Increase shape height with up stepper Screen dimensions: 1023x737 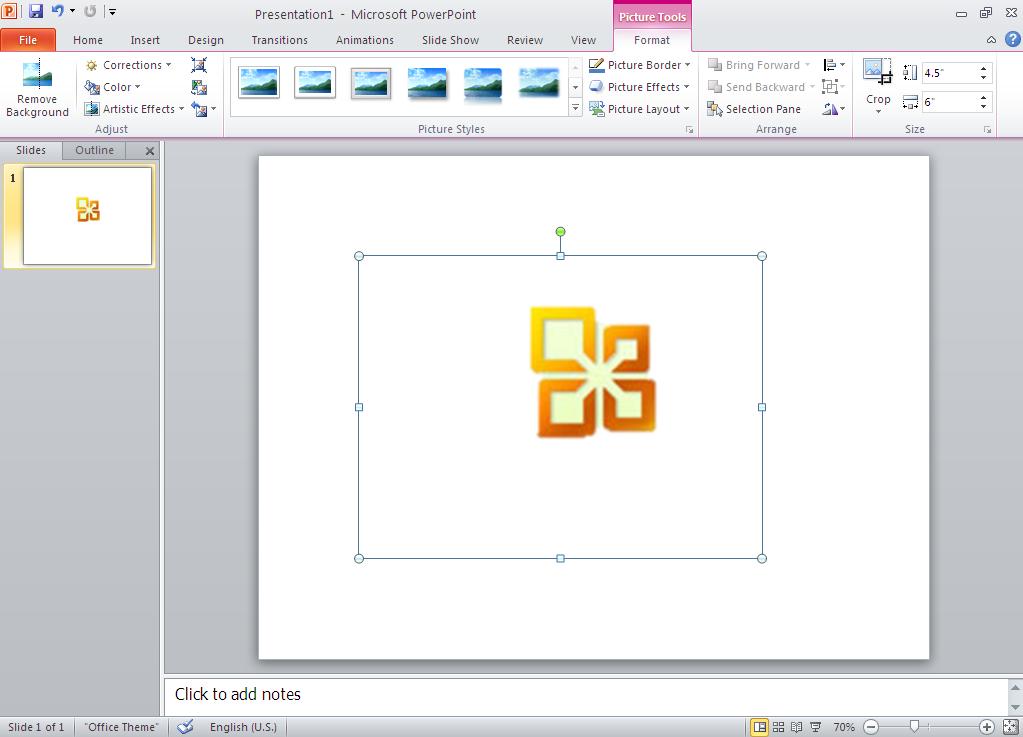(983, 68)
